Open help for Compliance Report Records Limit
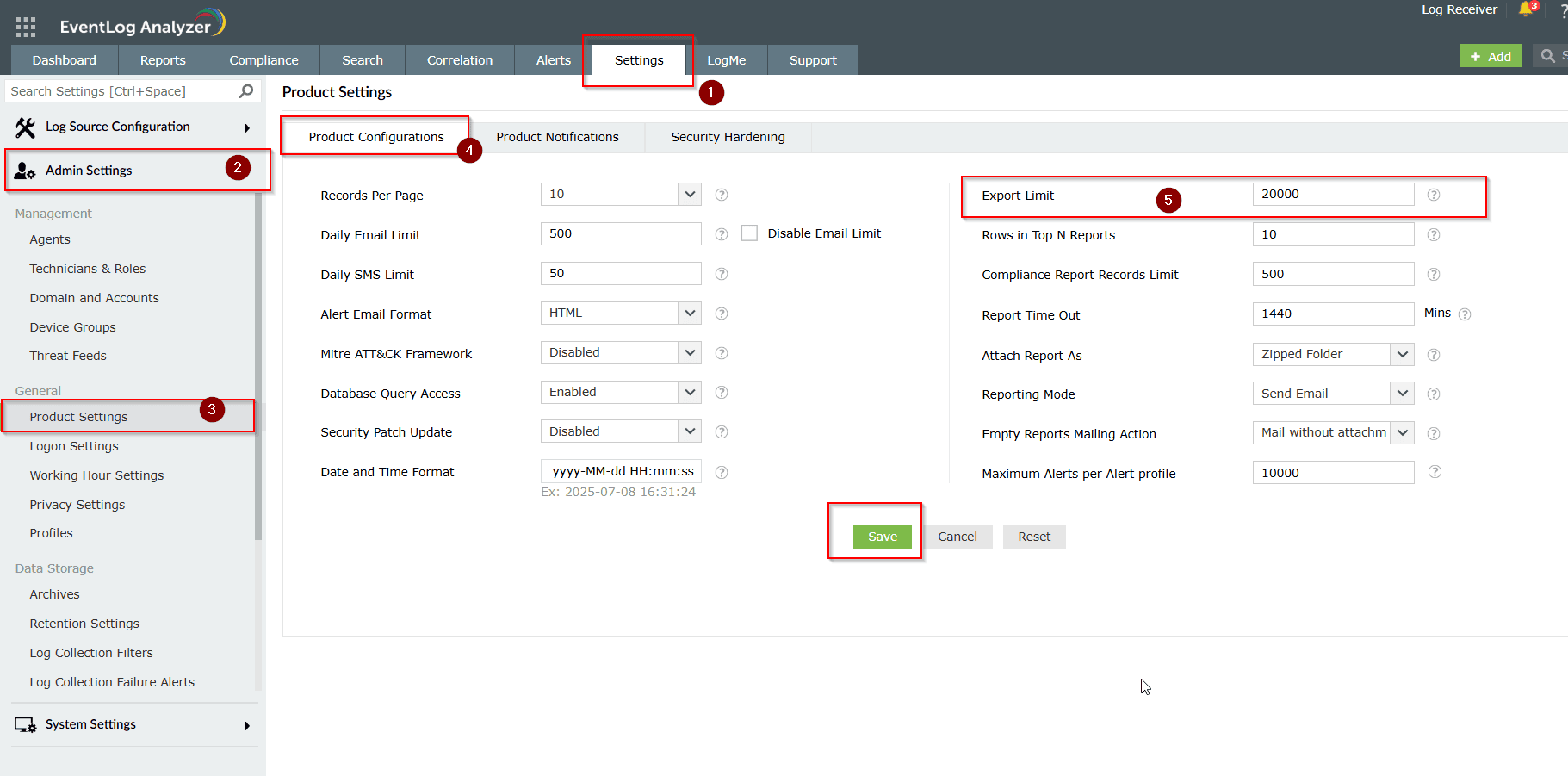The width and height of the screenshot is (1568, 776). tap(1434, 274)
